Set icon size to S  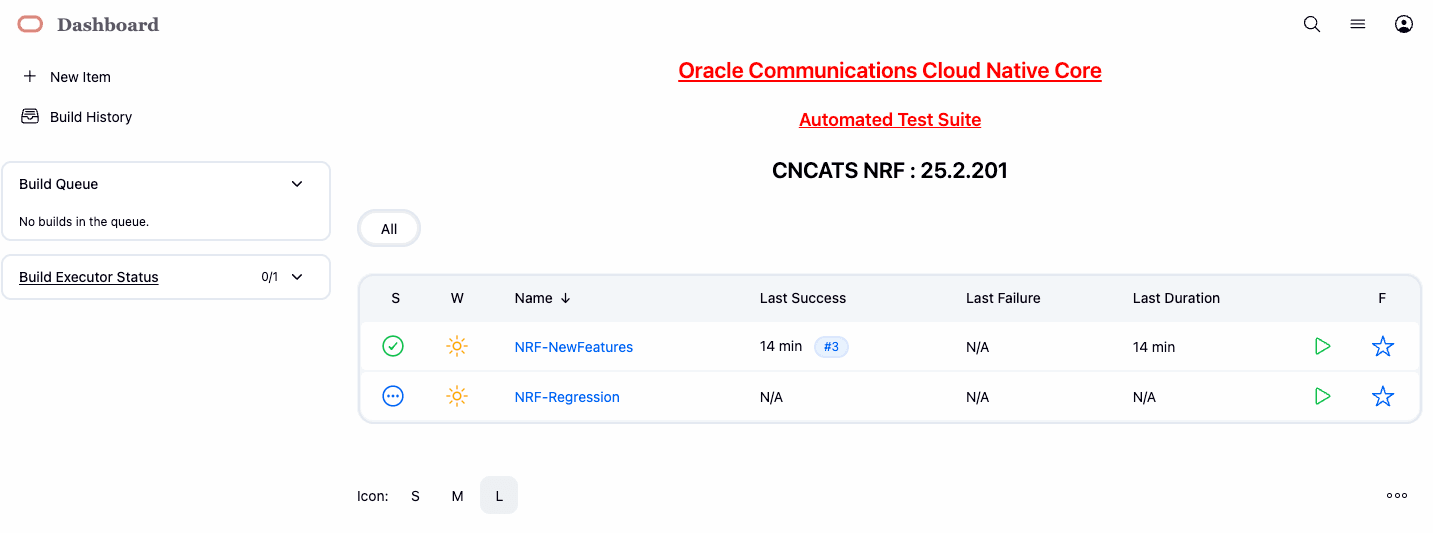(x=415, y=496)
